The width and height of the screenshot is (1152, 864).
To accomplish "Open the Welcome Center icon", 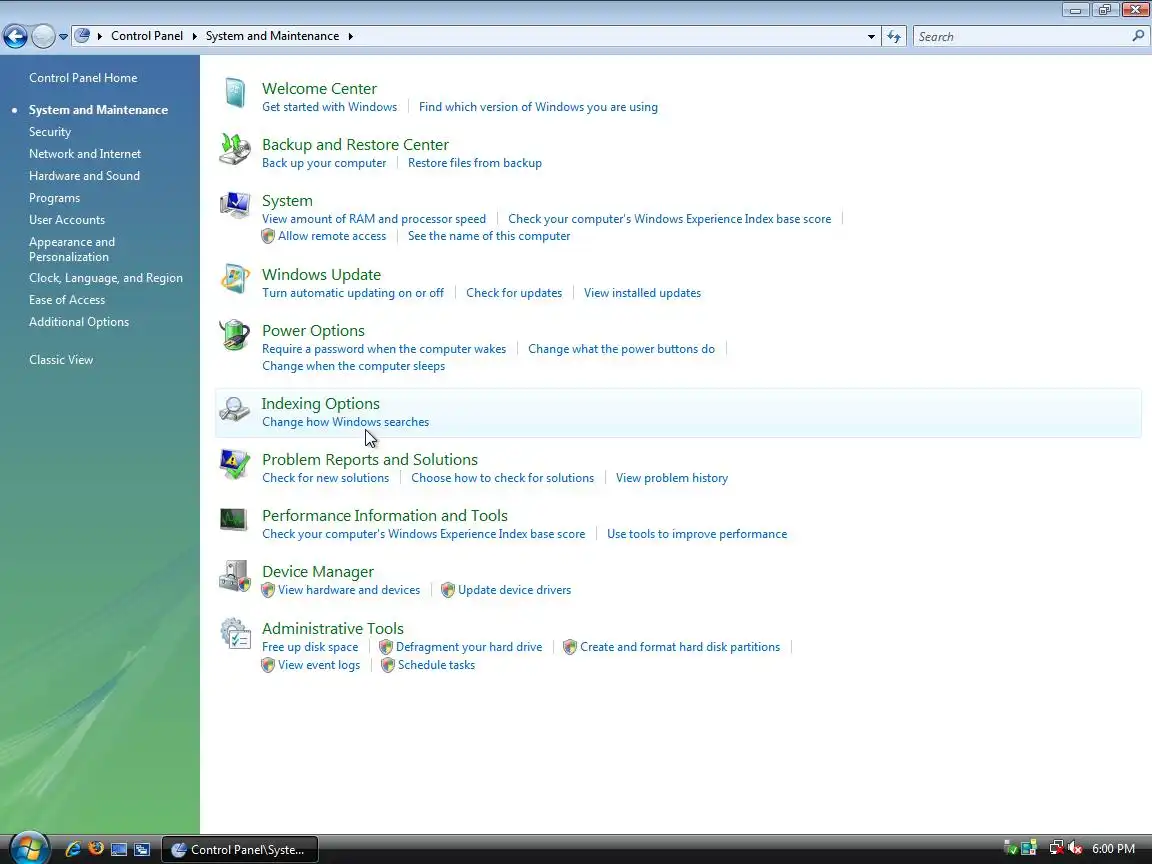I will tap(234, 93).
